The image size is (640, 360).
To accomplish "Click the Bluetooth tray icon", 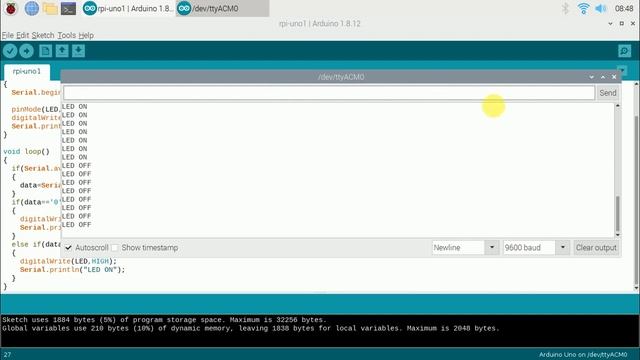I will click(x=565, y=8).
